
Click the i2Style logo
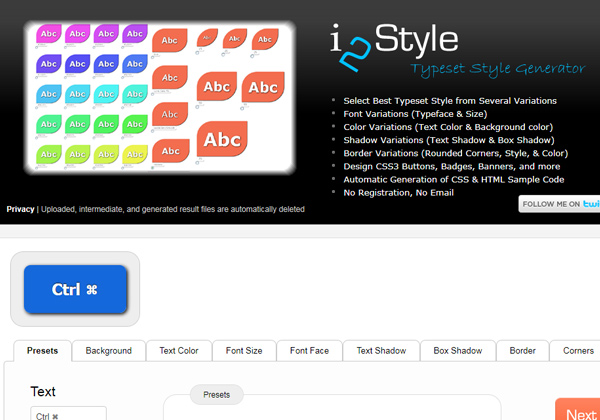[394, 47]
